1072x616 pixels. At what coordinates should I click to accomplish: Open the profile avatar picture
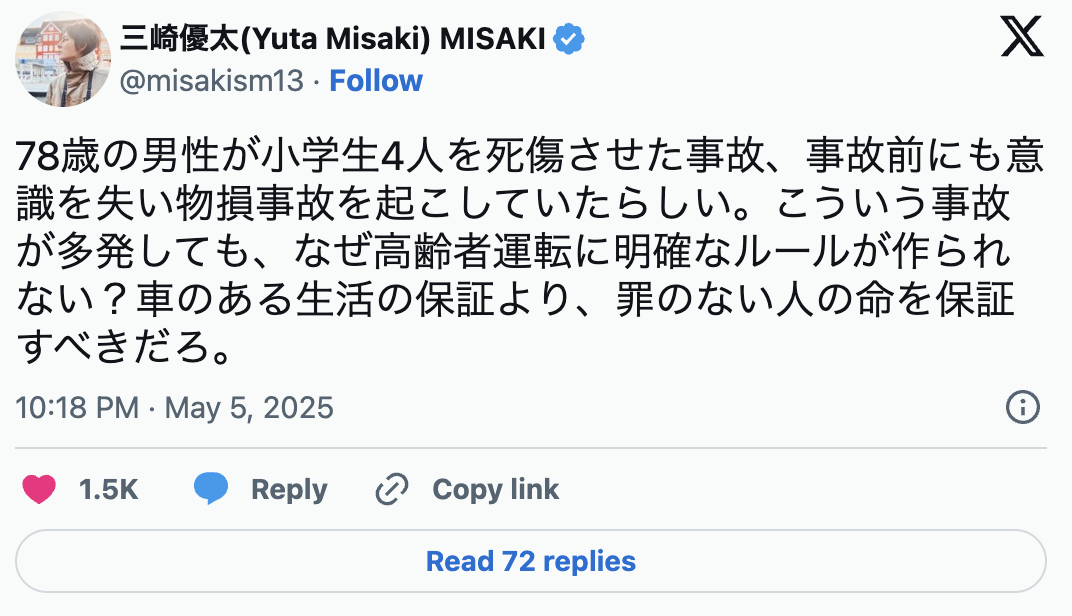62,59
